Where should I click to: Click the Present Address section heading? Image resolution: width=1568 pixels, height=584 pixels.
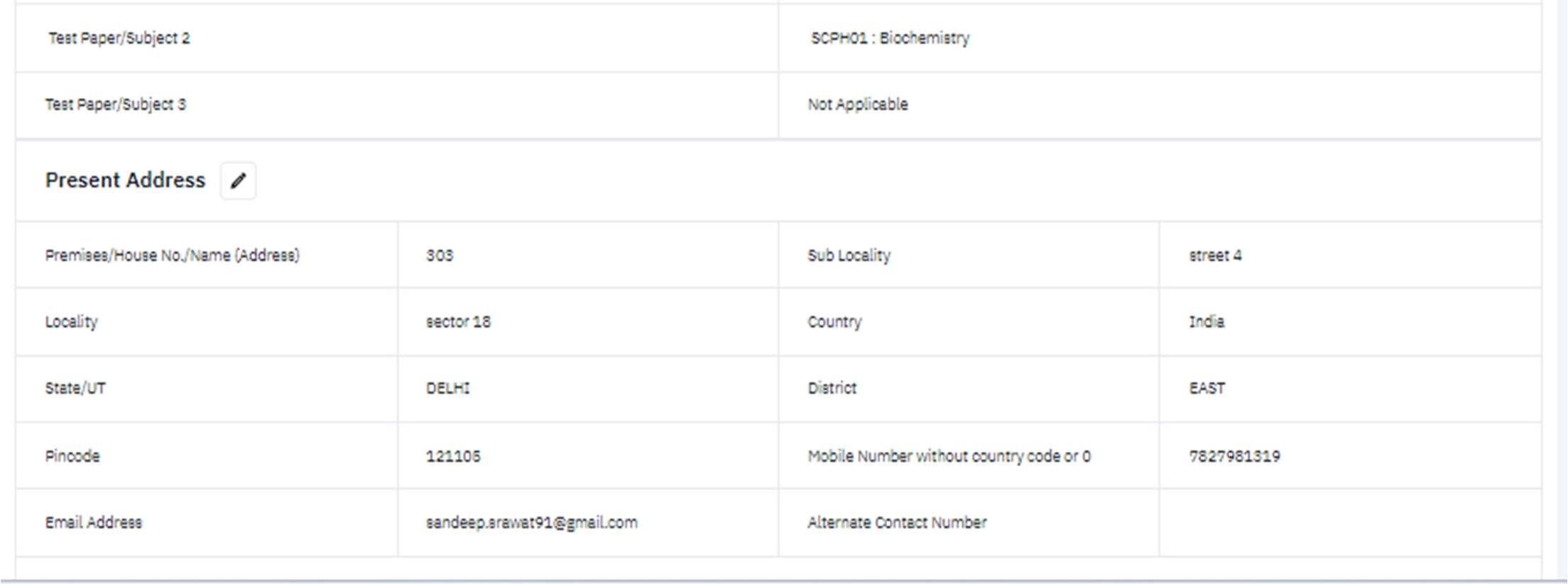(x=125, y=180)
